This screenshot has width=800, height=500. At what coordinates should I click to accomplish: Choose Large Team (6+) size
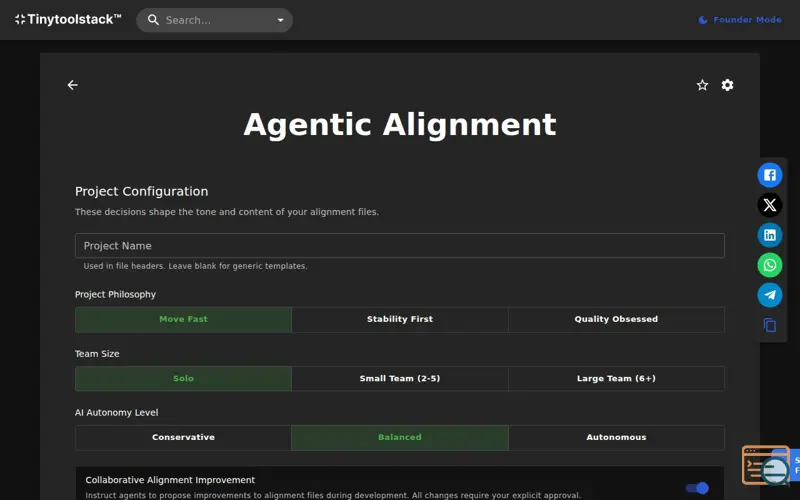coord(616,379)
